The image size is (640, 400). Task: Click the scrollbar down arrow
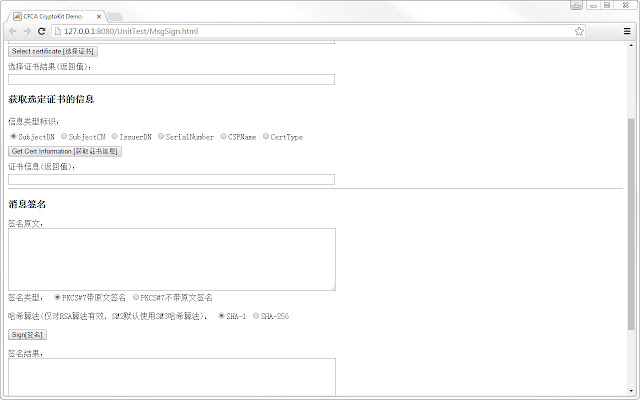pyautogui.click(x=631, y=391)
